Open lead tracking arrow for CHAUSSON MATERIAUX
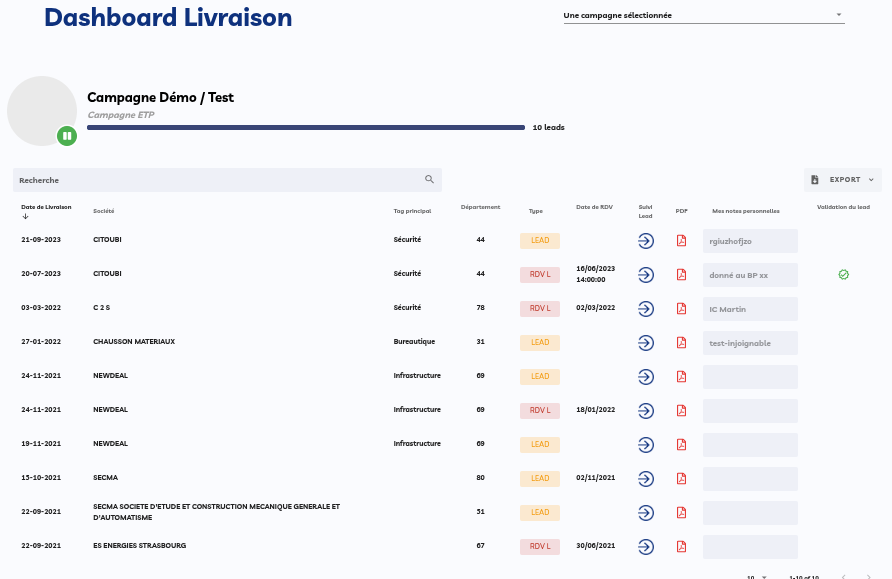Image resolution: width=892 pixels, height=579 pixels. [646, 342]
